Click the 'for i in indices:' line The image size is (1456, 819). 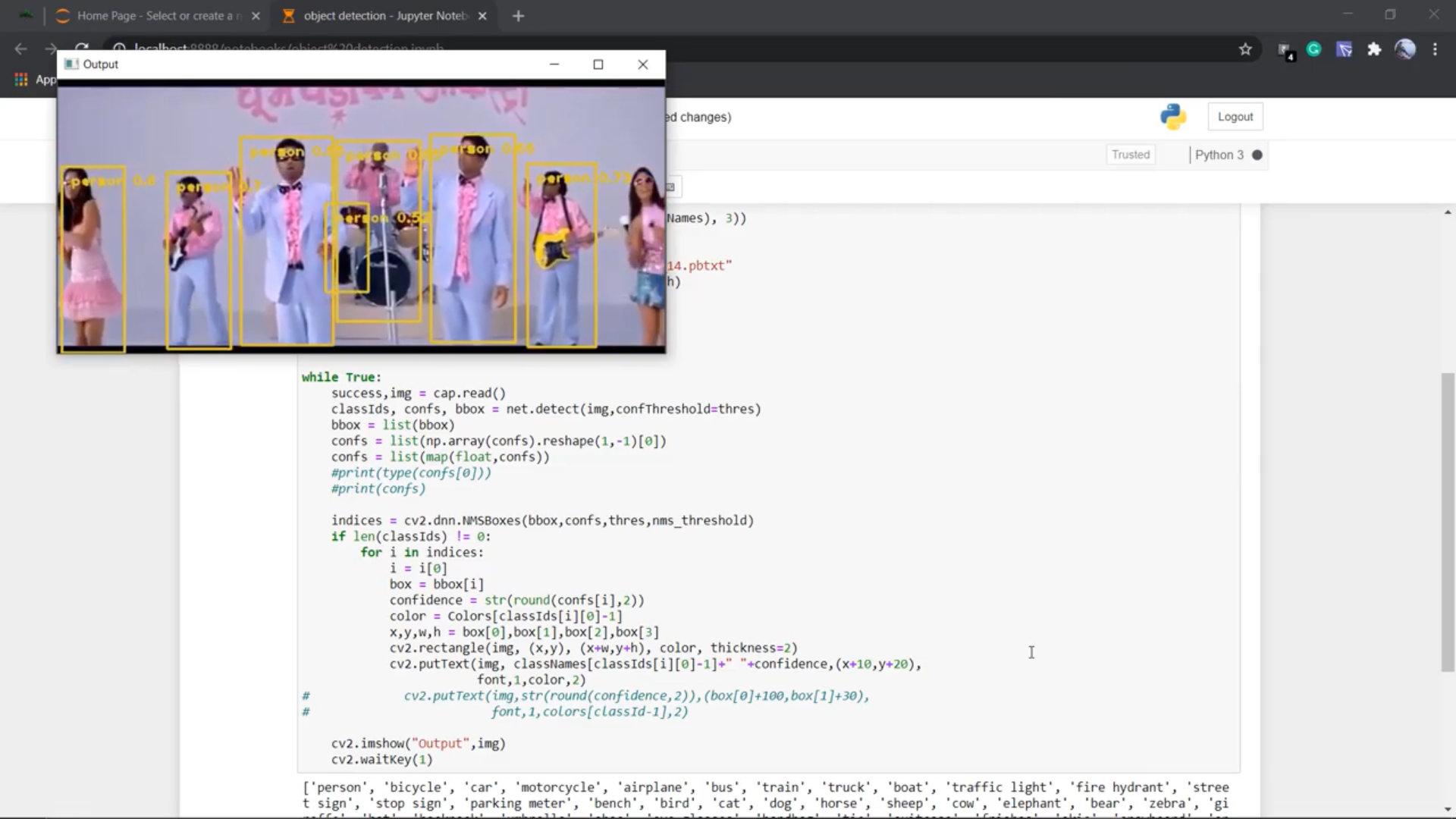coord(422,552)
